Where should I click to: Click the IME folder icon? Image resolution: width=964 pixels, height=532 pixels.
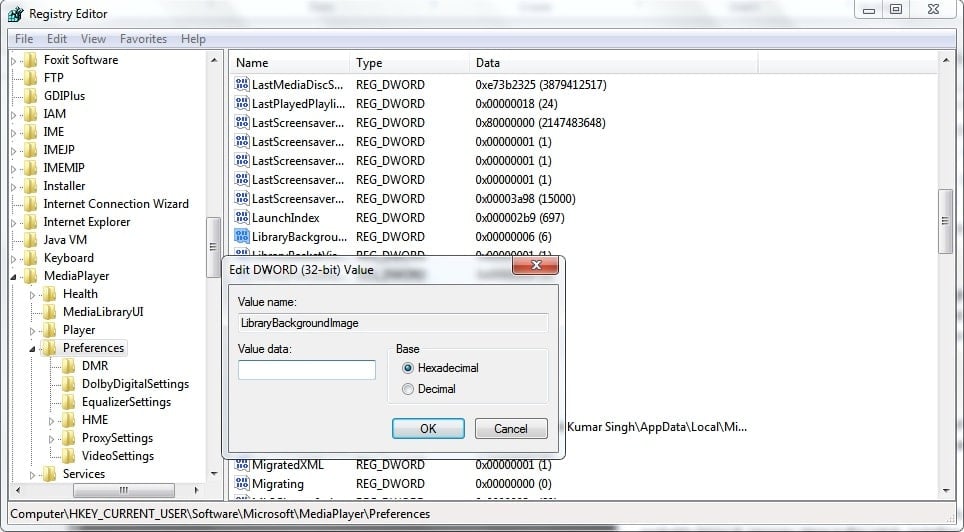click(x=30, y=132)
